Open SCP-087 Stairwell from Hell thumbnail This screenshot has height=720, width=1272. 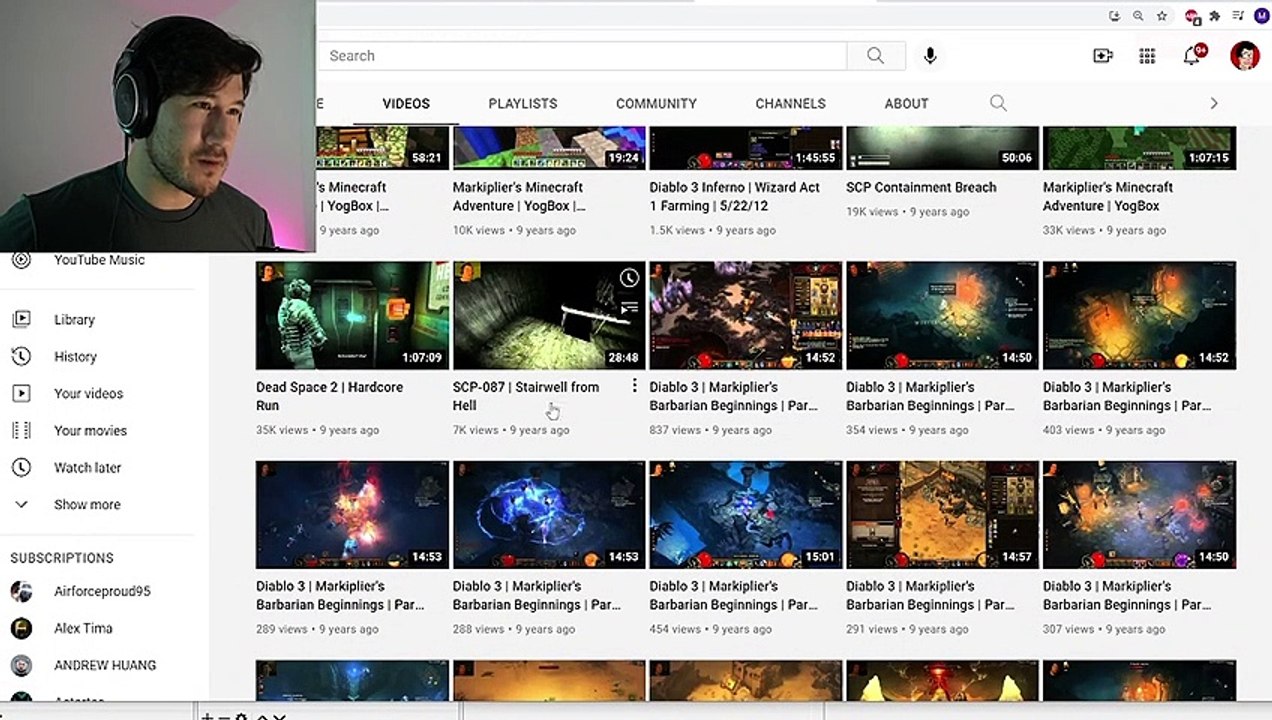(549, 316)
